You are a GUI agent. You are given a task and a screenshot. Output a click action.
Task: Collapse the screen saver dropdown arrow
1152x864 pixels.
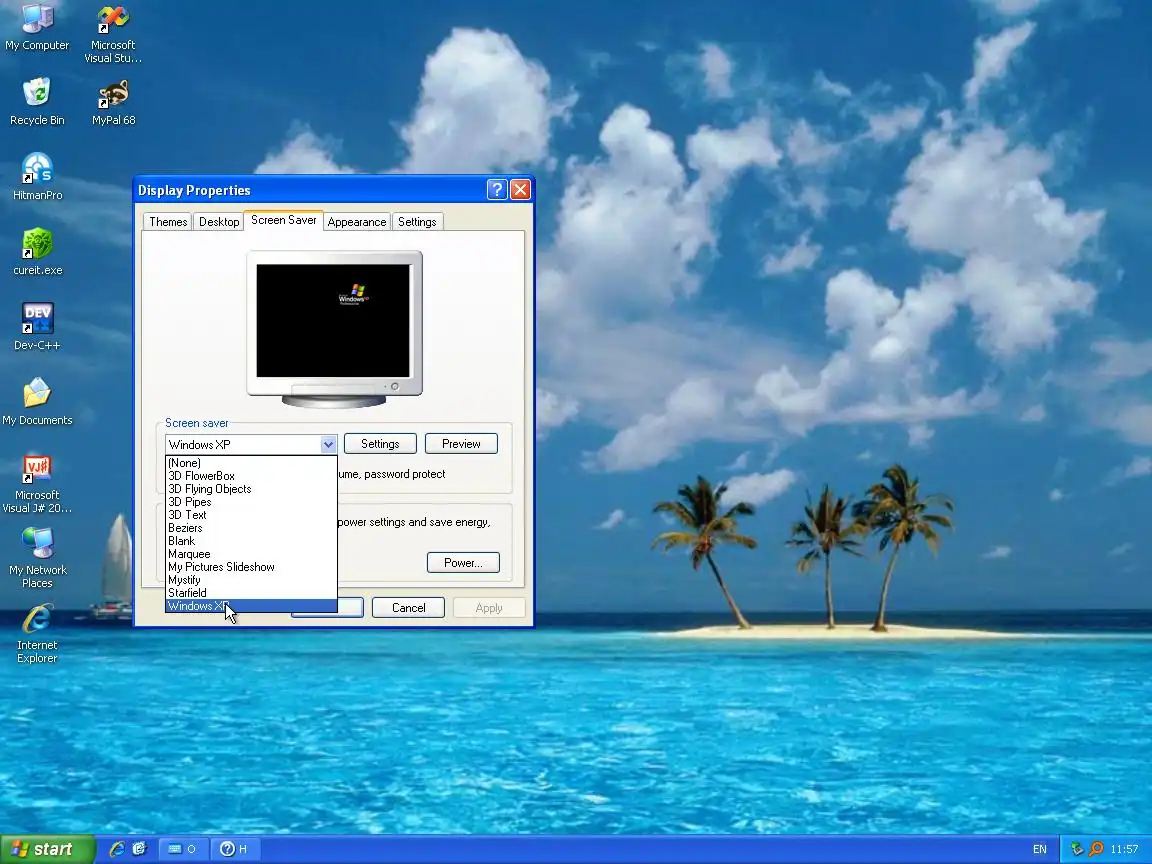tap(328, 444)
